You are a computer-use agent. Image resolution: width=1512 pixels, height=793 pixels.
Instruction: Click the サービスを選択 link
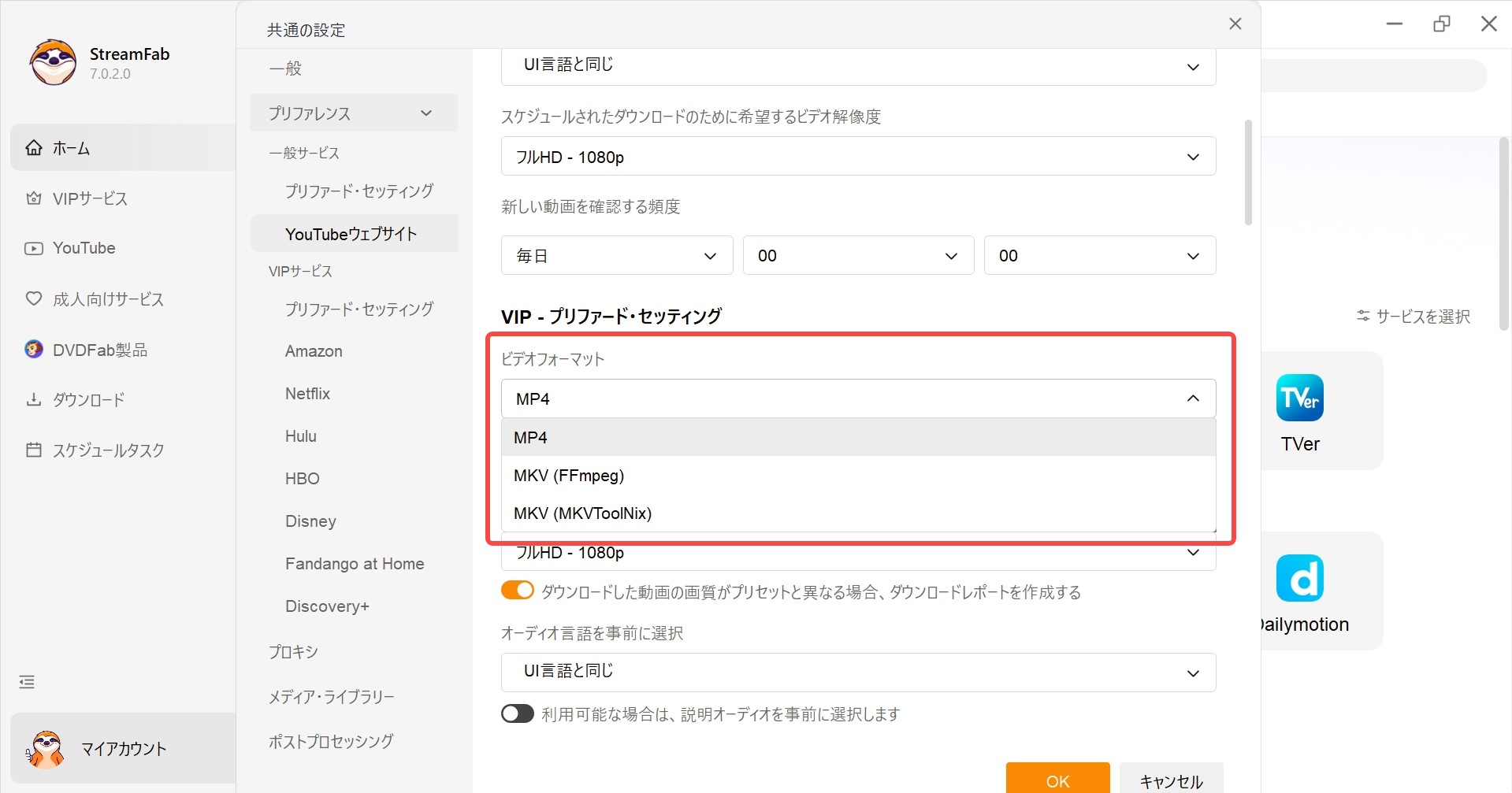pos(1423,316)
